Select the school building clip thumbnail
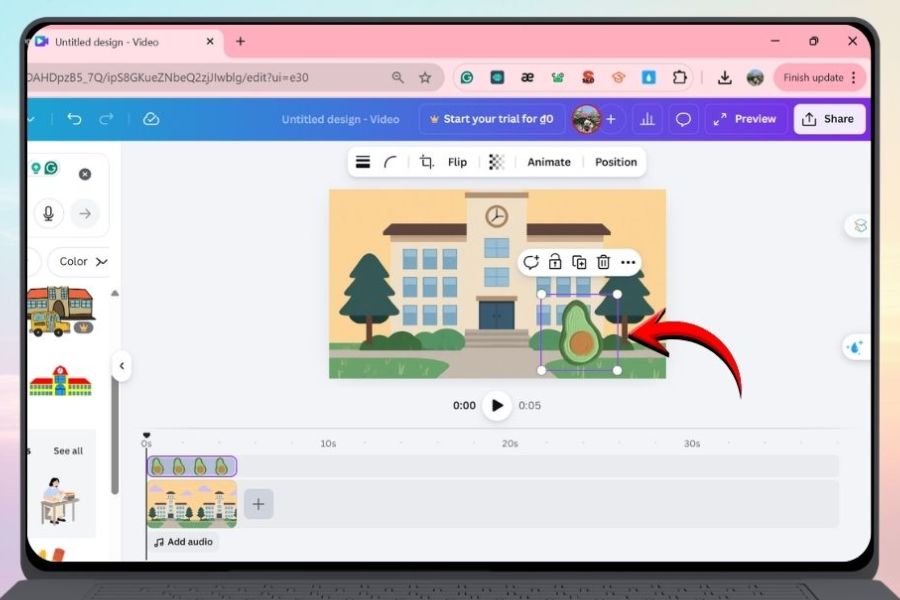This screenshot has width=900, height=600. (x=192, y=504)
